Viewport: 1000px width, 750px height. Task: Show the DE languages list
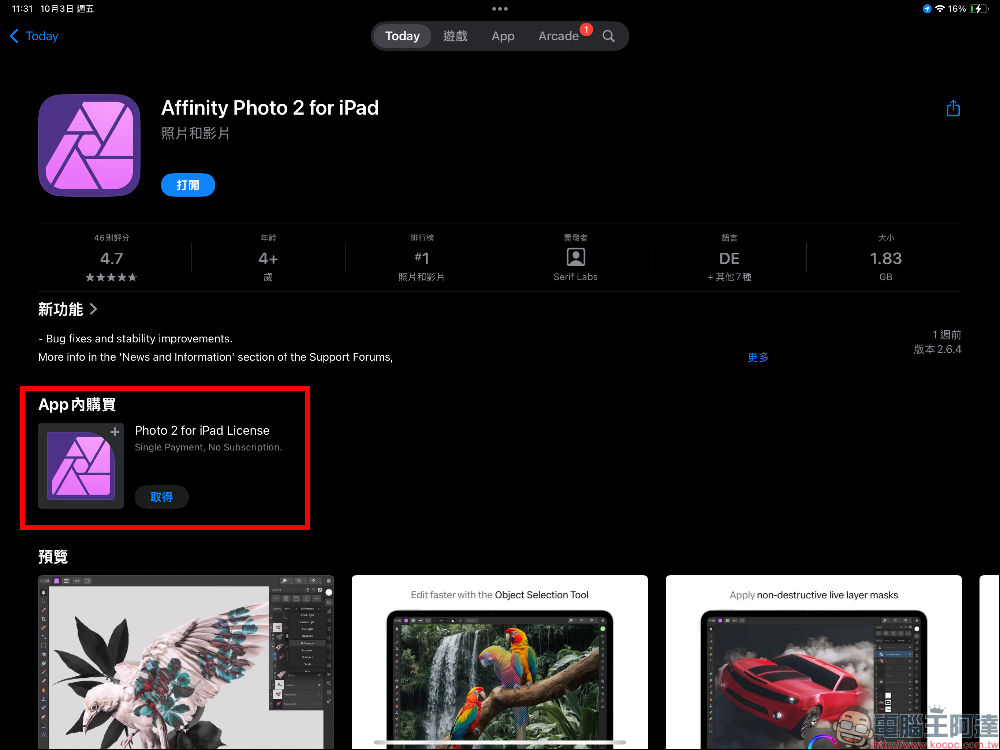tap(729, 259)
